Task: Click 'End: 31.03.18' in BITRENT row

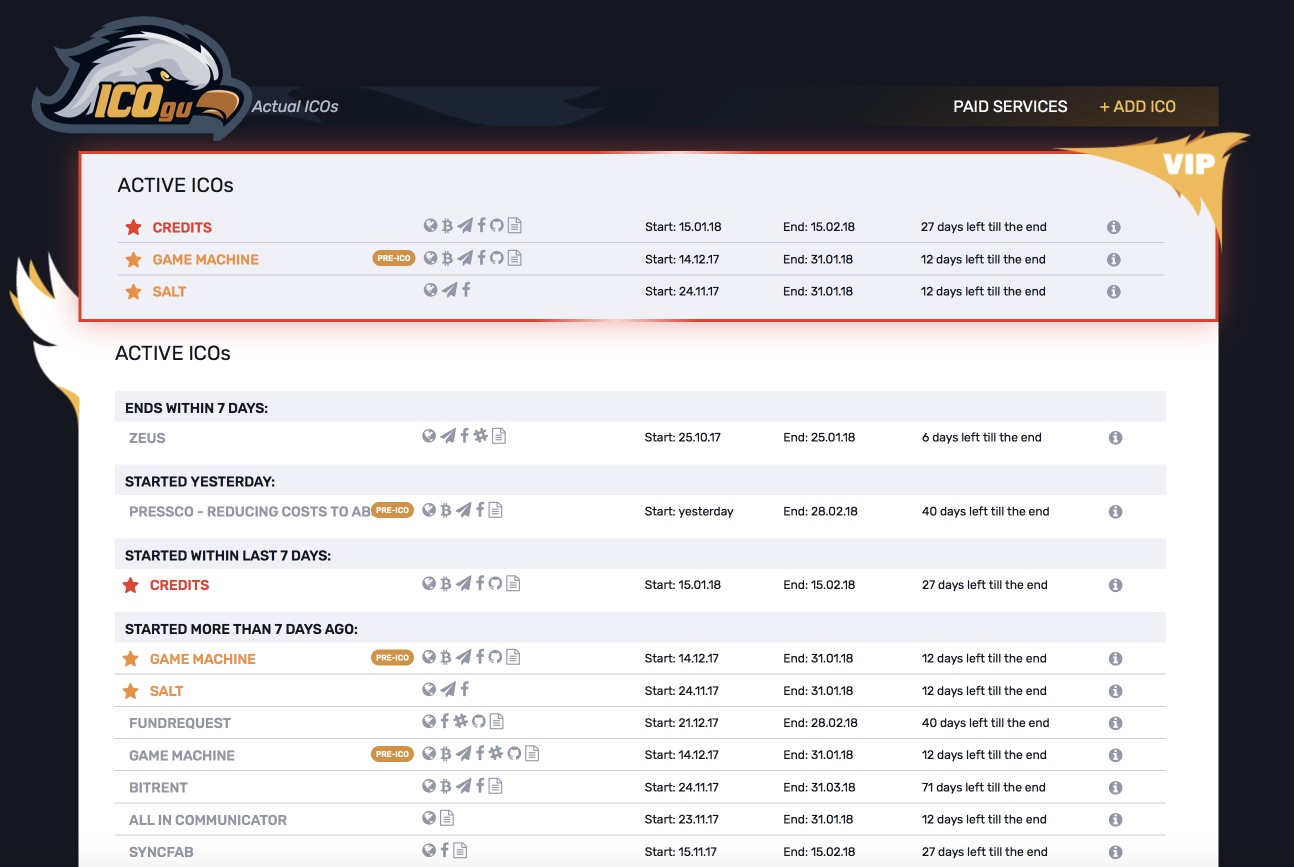Action: coord(820,787)
